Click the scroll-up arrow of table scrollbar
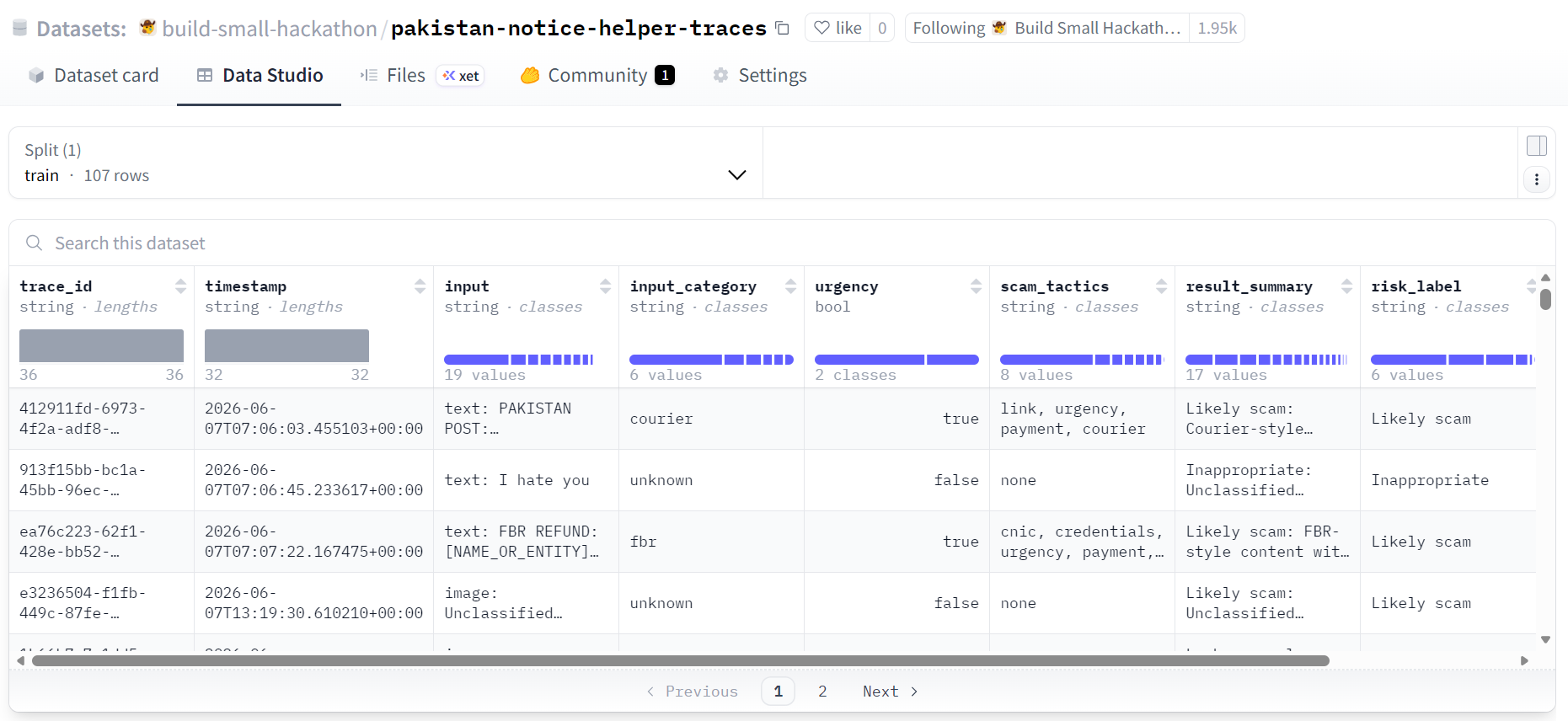This screenshot has width=1568, height=721. 1545,277
